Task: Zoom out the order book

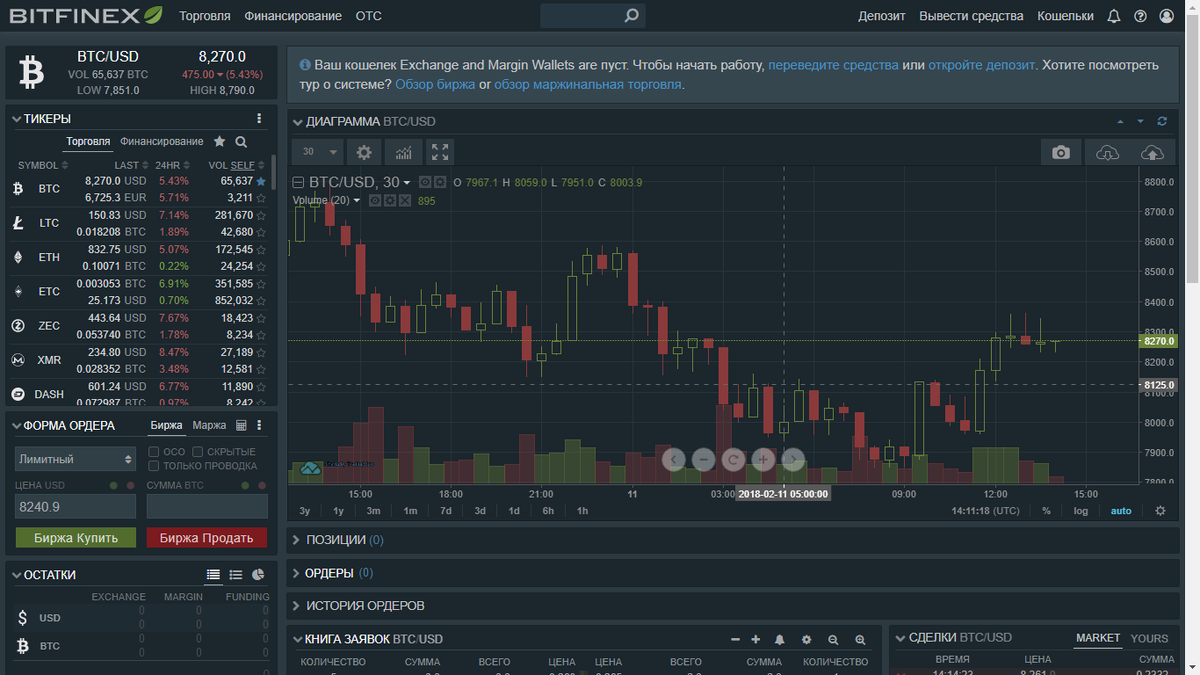Action: tap(833, 639)
